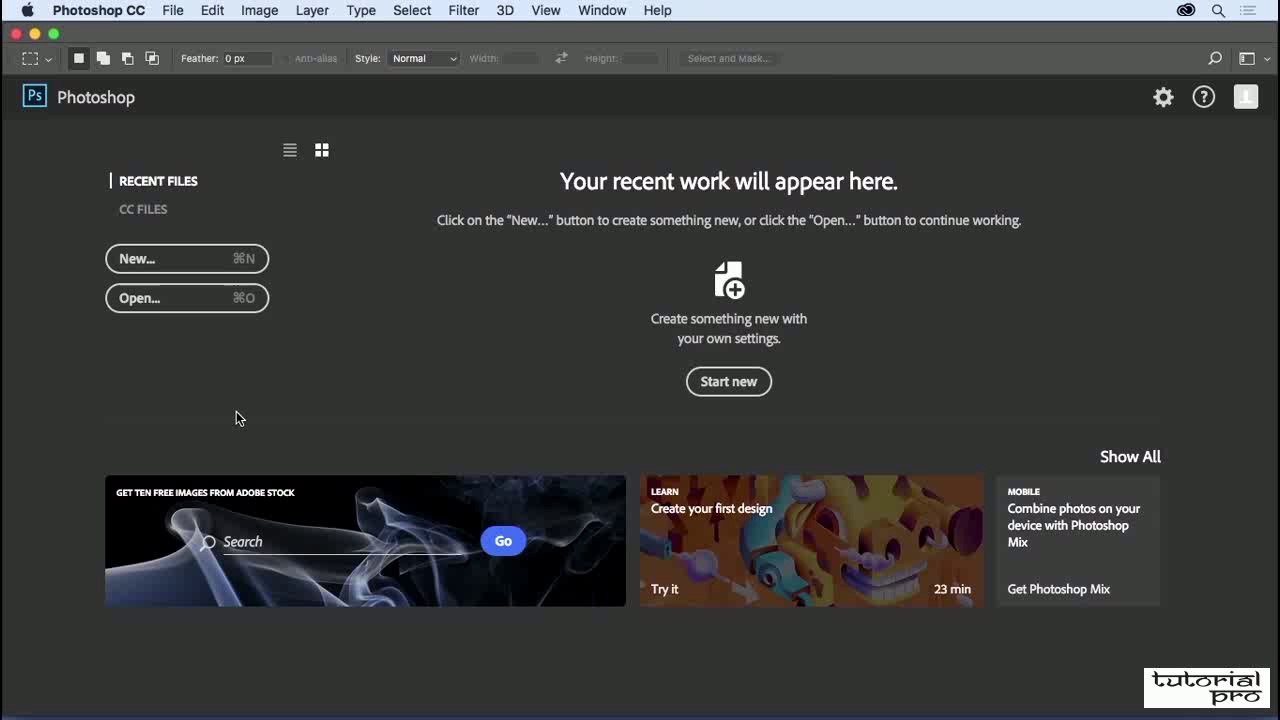Open the Layer menu
This screenshot has height=720, width=1280.
312,10
